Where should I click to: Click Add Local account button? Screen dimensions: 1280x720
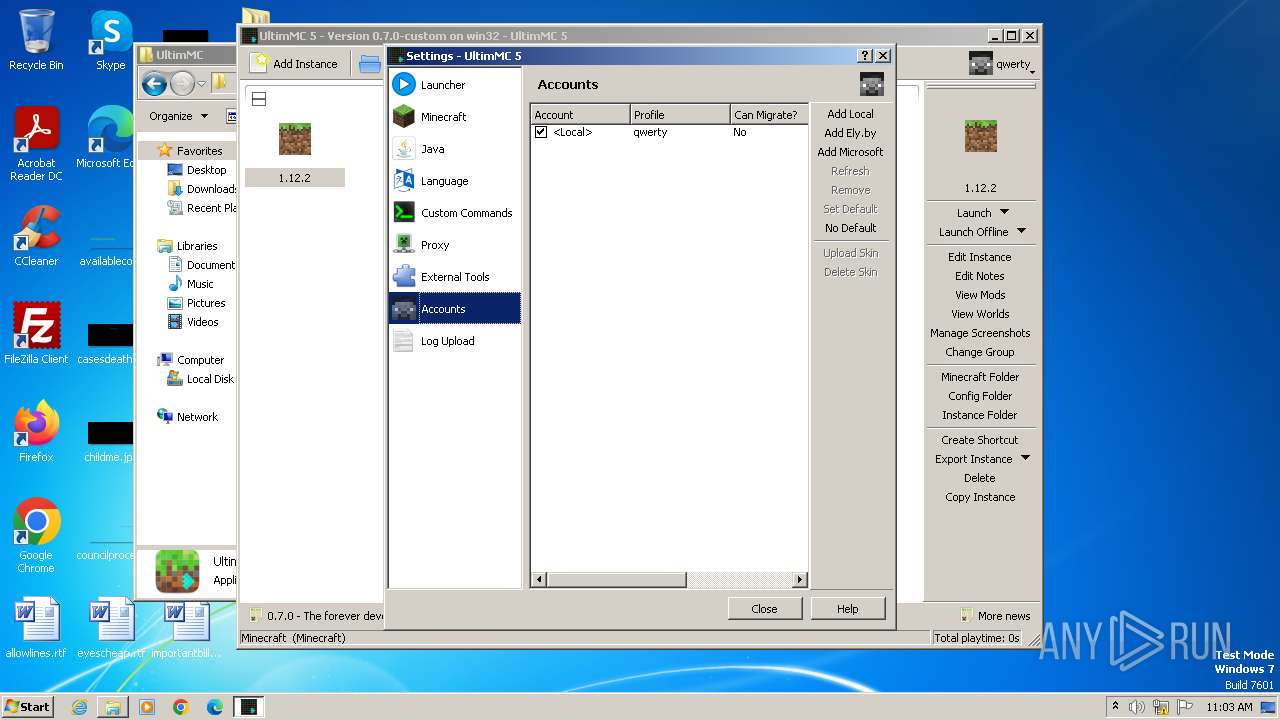point(850,114)
